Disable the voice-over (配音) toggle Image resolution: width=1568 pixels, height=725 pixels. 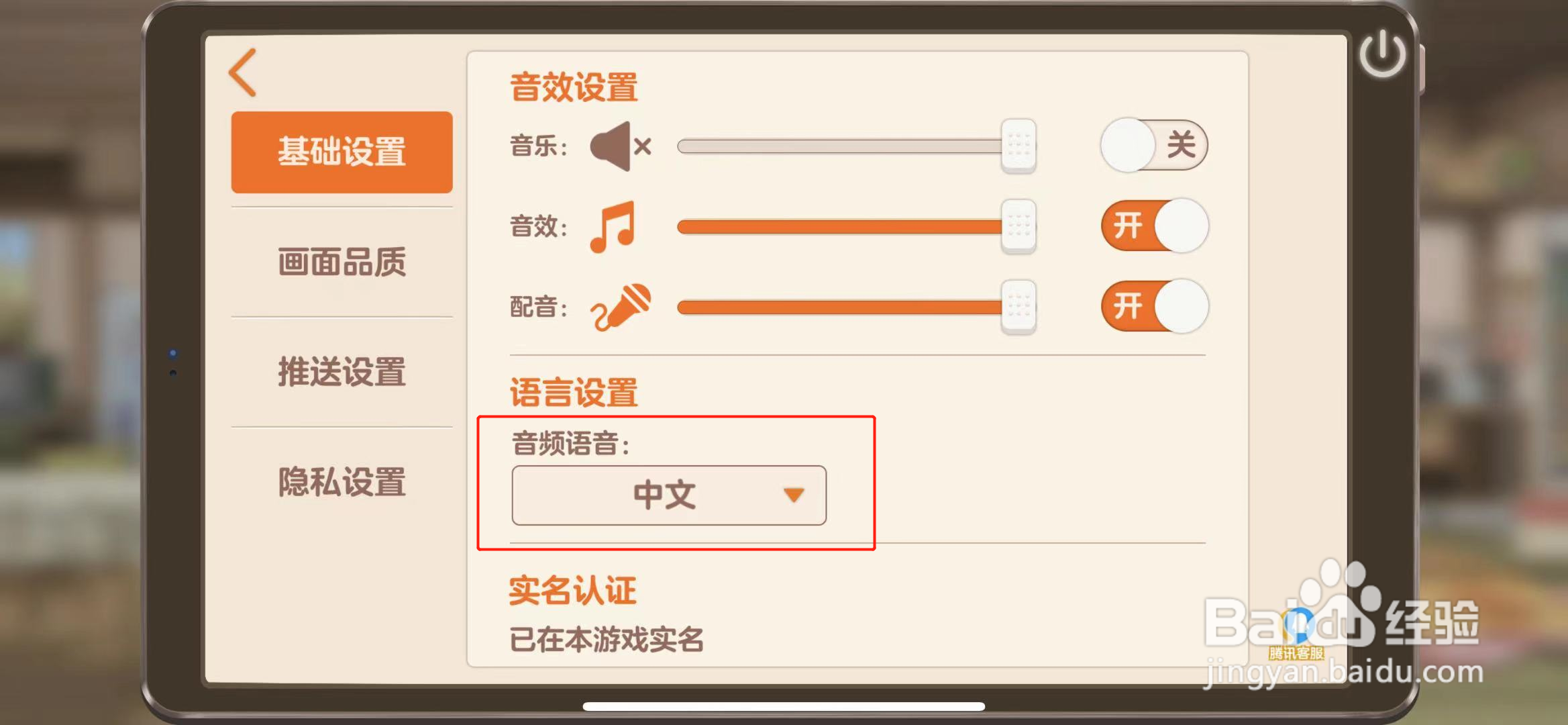point(1154,307)
